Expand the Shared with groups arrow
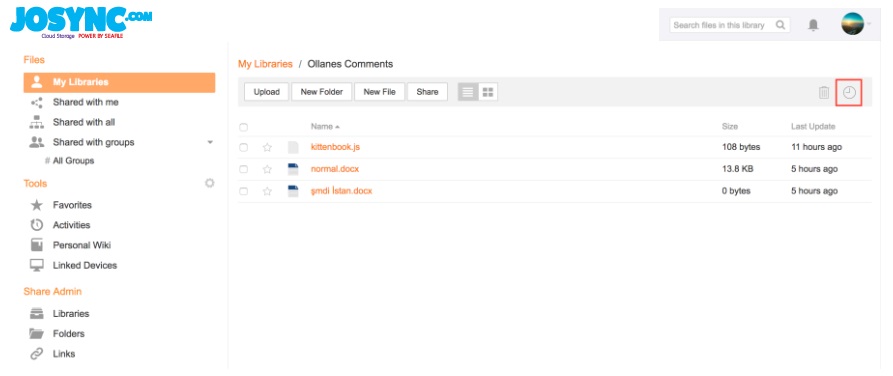The image size is (893, 376). [x=210, y=142]
